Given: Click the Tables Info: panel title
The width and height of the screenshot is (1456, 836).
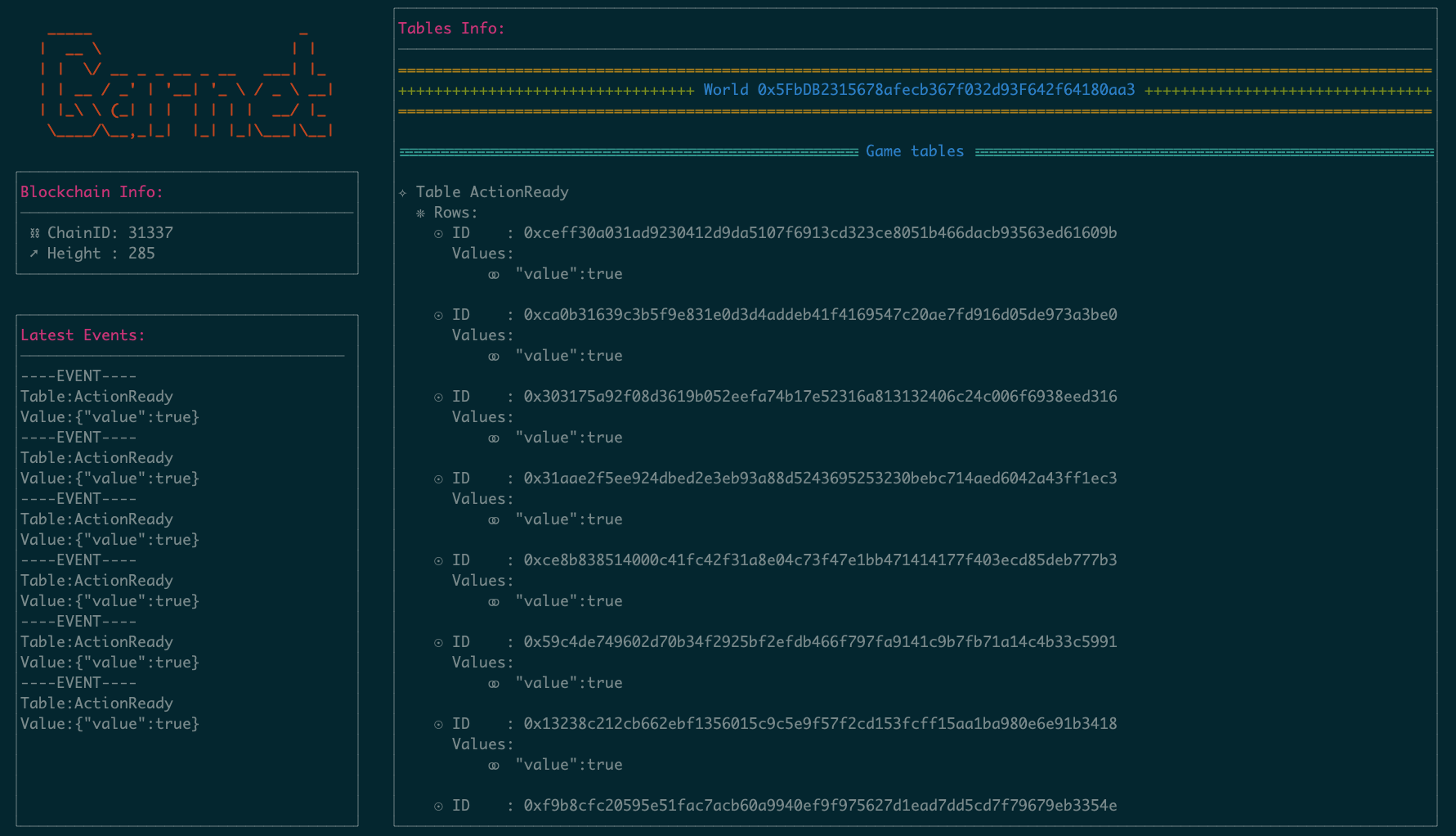Looking at the screenshot, I should (x=451, y=29).
